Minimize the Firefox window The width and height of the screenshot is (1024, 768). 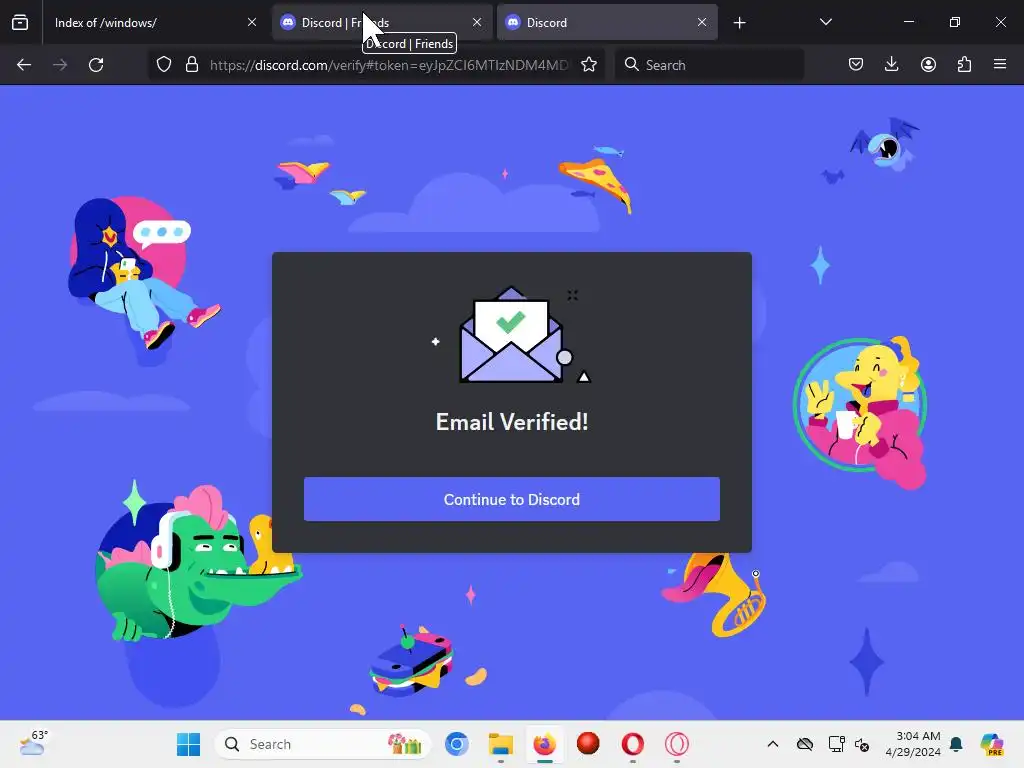coord(908,22)
